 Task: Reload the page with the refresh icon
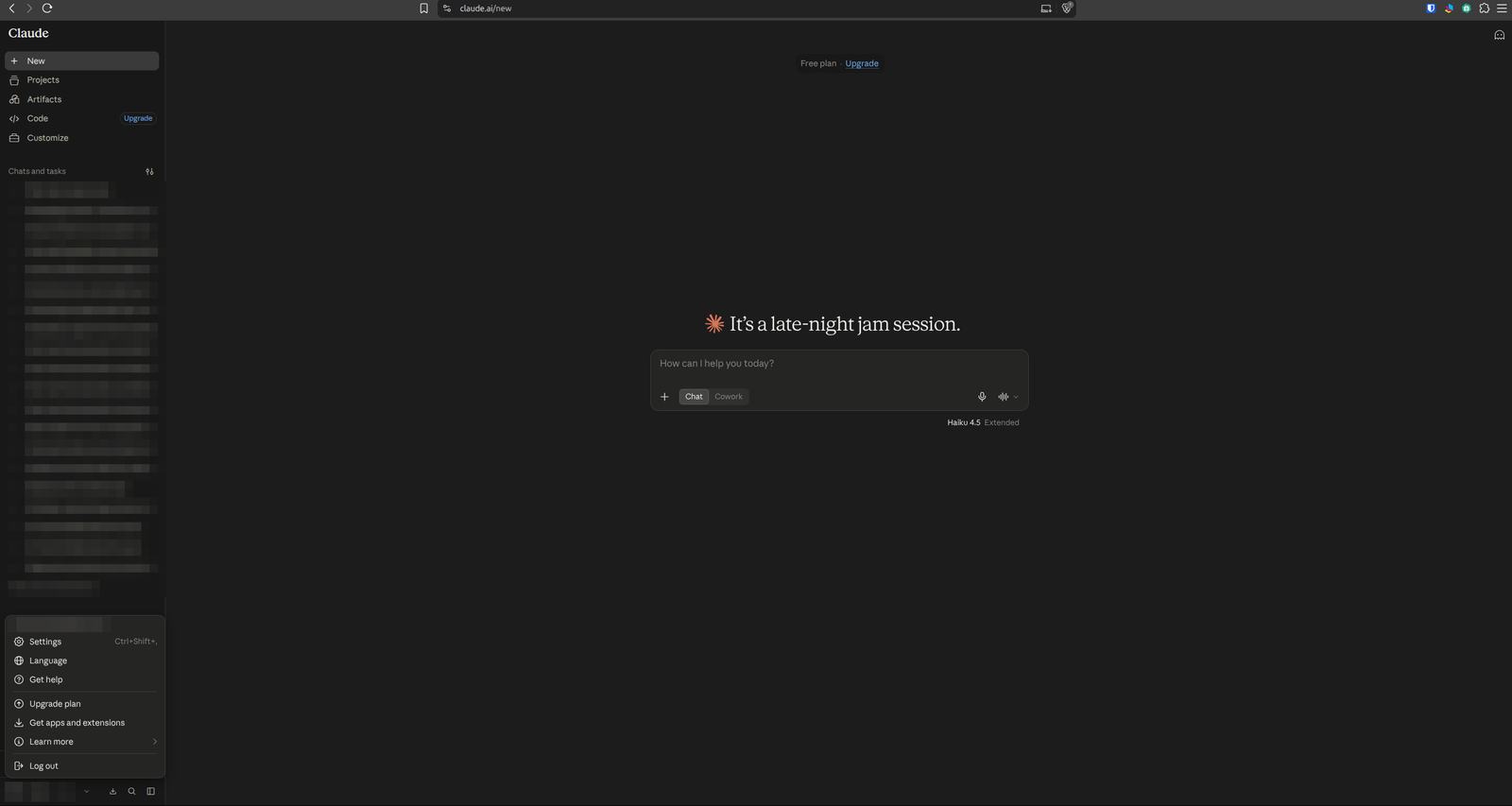47,8
